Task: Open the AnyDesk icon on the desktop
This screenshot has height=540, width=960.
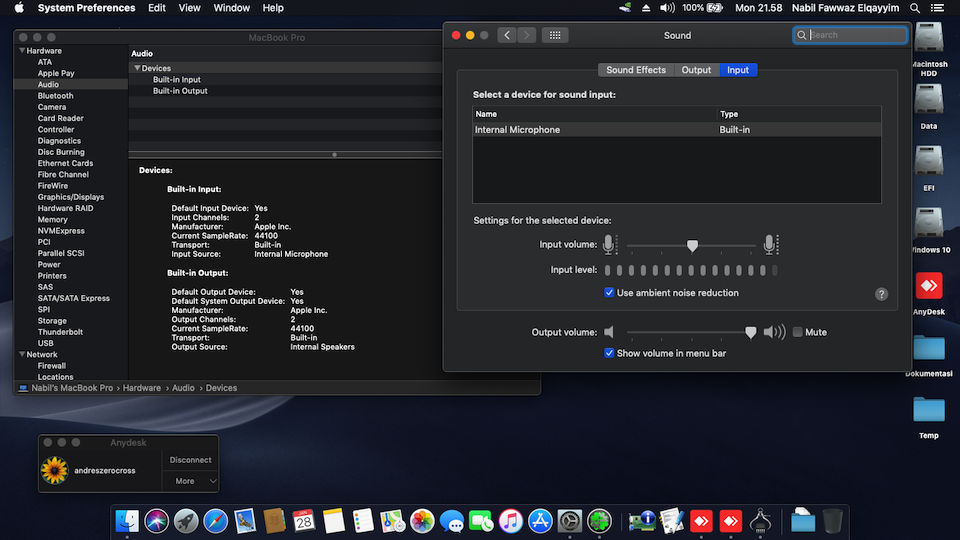Action: (x=929, y=287)
